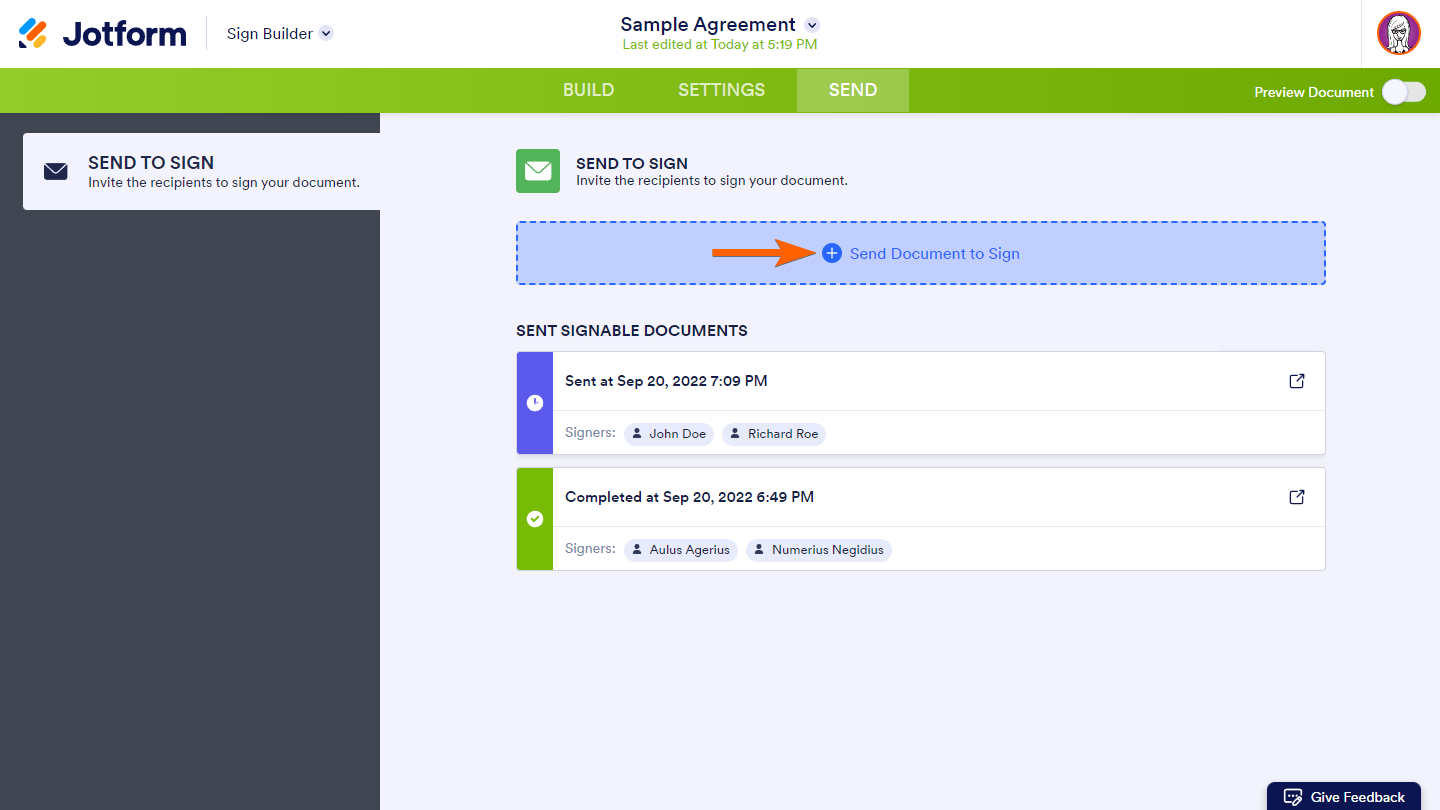
Task: Expand the Sign Builder dropdown
Action: point(326,34)
